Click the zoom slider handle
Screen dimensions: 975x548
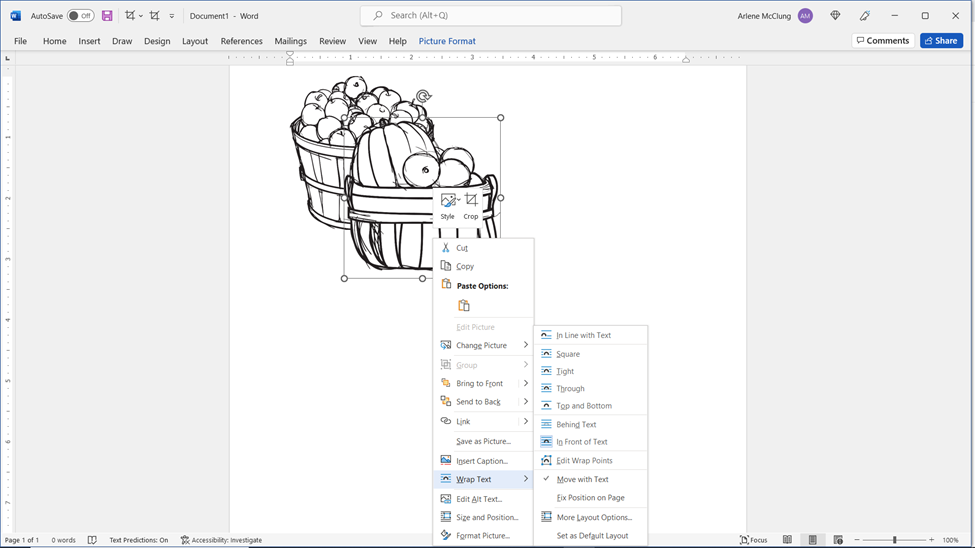point(895,540)
